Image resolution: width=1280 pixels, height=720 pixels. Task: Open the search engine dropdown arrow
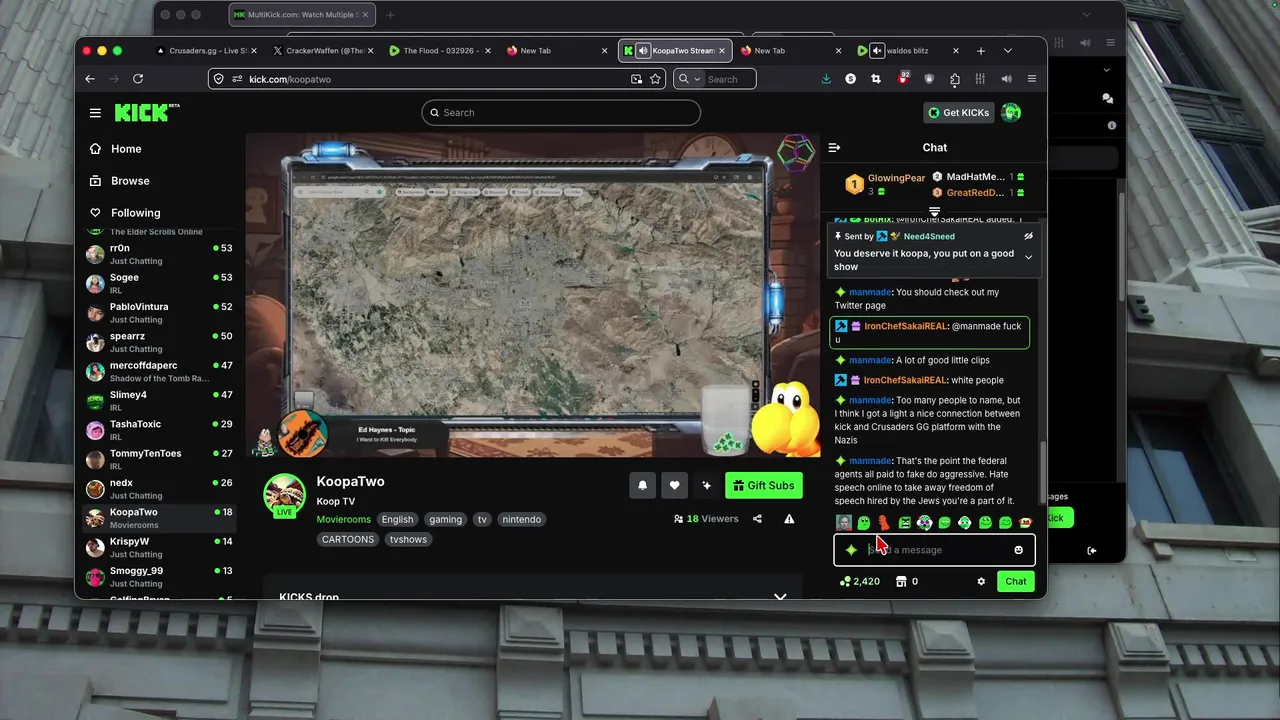pos(697,79)
